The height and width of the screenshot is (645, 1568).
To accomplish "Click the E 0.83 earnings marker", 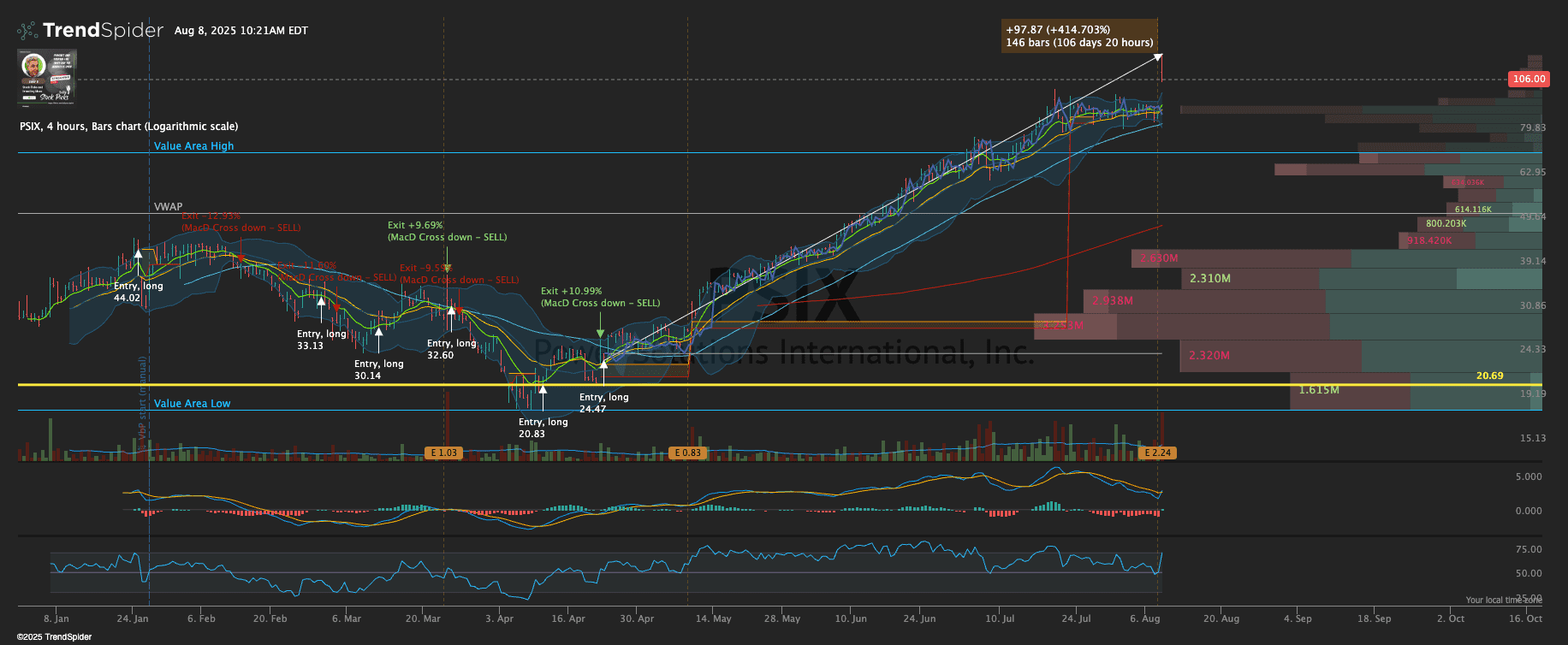I will pyautogui.click(x=687, y=453).
